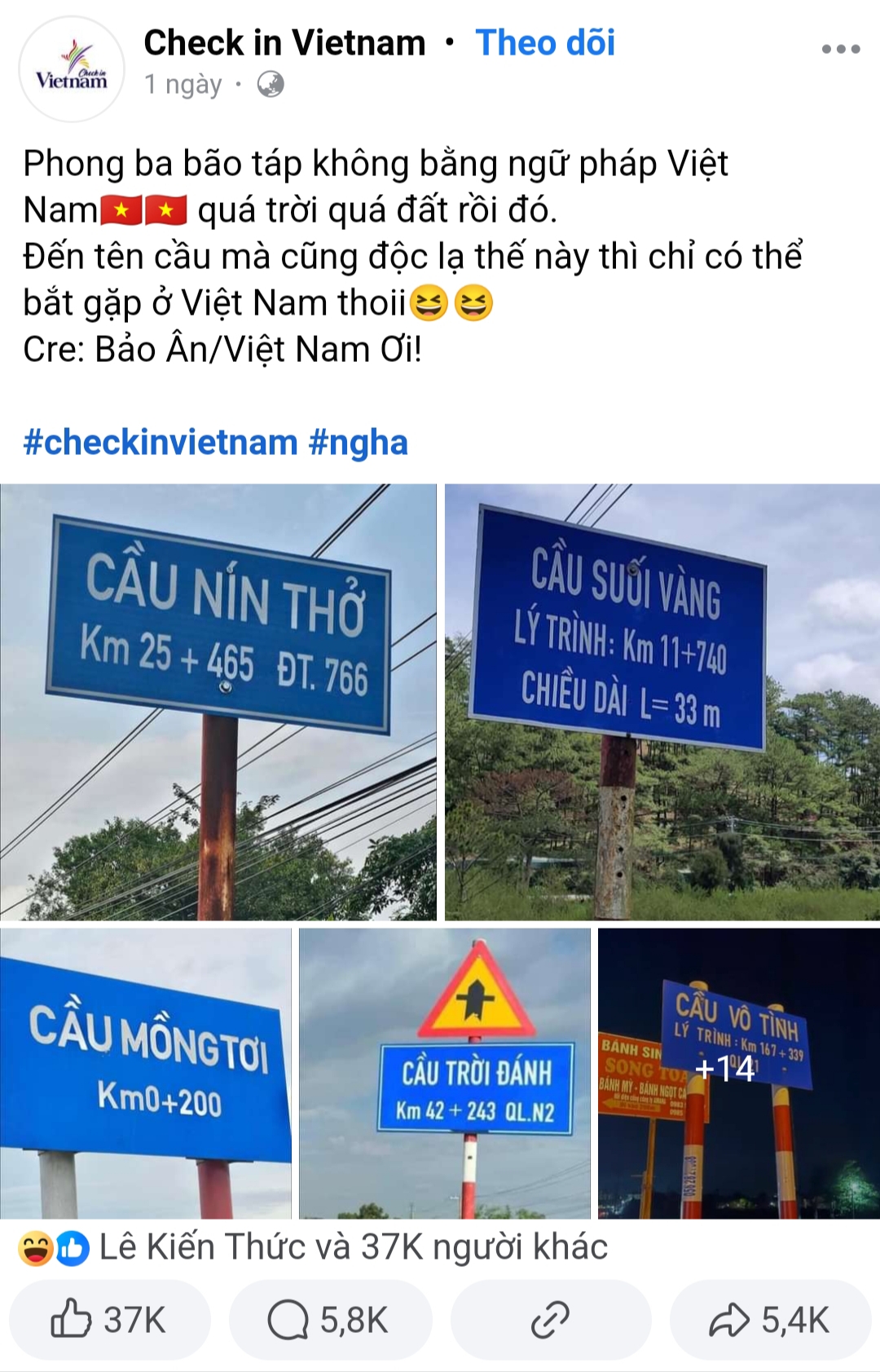View photo of Cầu Nín Thở sign
This screenshot has width=880, height=1372.
[218, 702]
